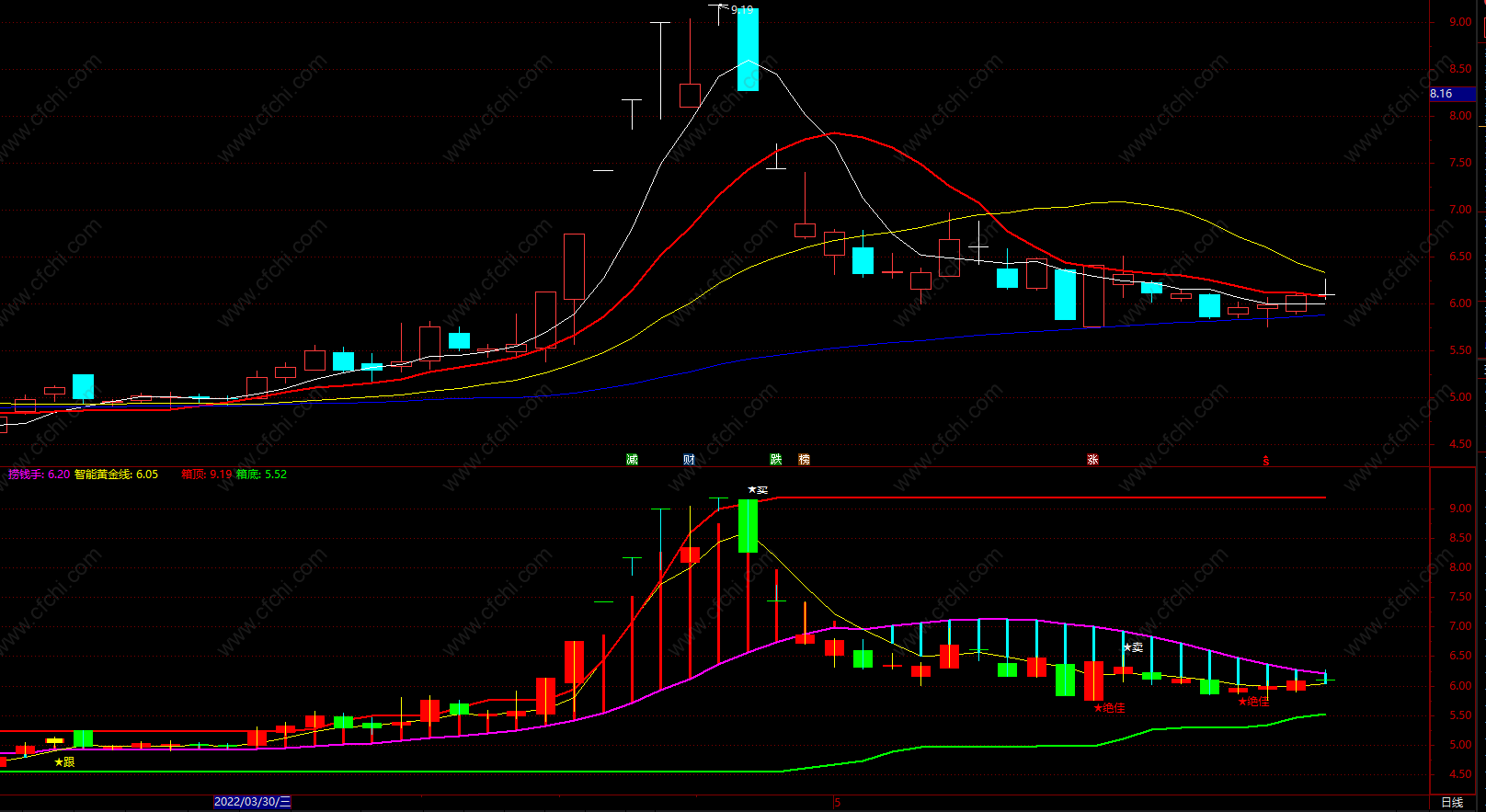Click the 9.19 high price annotation

(741, 10)
